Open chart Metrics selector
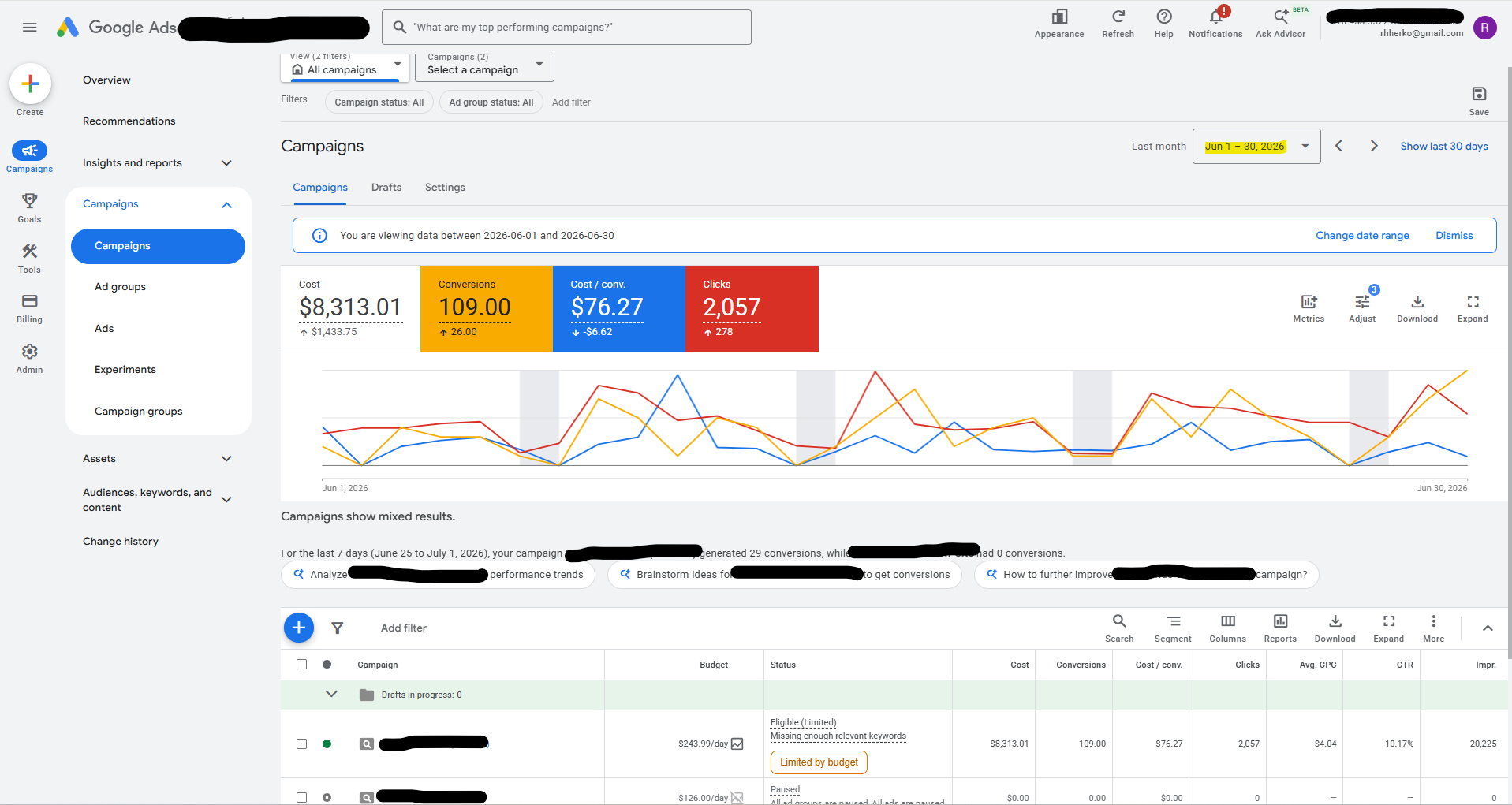The height and width of the screenshot is (805, 1512). click(1309, 308)
